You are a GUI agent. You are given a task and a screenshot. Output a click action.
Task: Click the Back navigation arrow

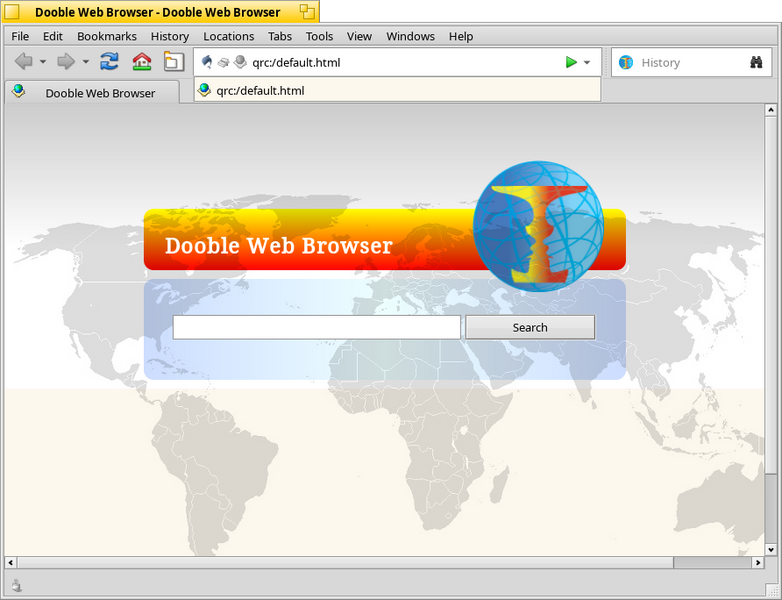click(x=23, y=62)
